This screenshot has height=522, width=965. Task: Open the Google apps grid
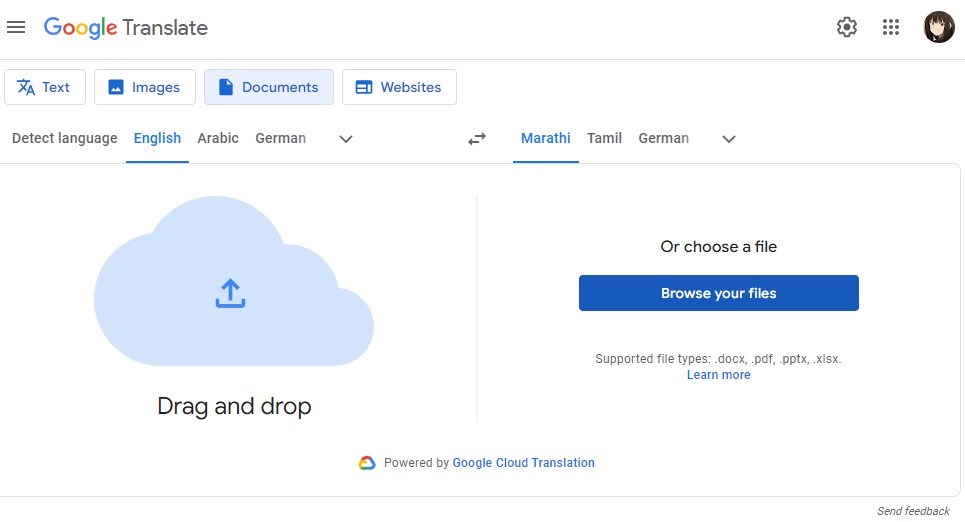(x=891, y=27)
